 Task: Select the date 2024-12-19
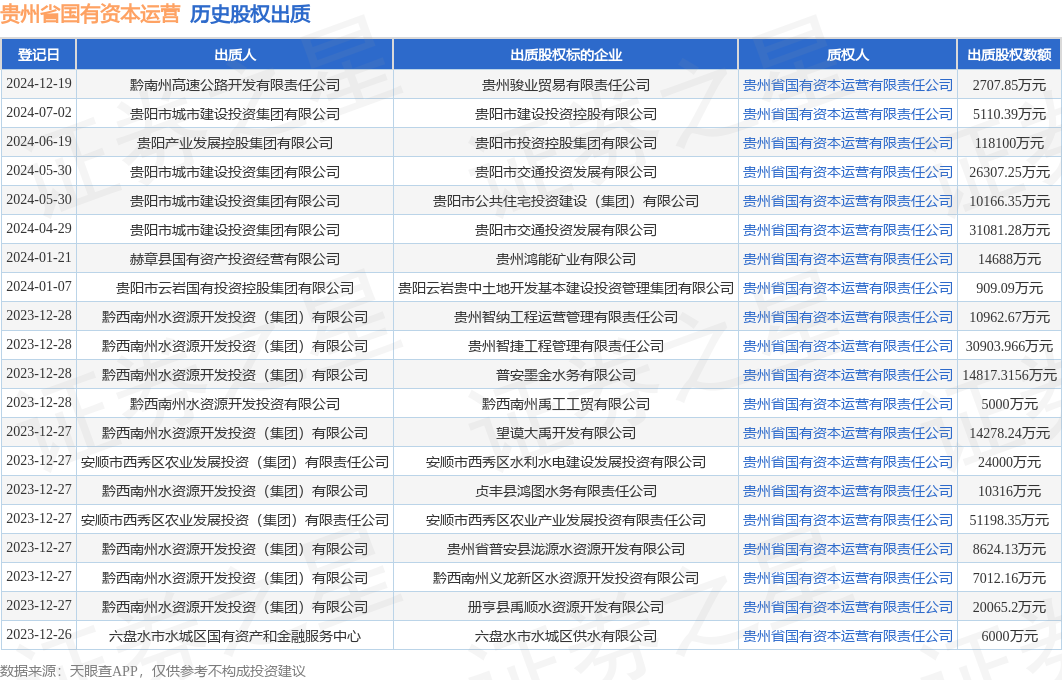tap(39, 83)
